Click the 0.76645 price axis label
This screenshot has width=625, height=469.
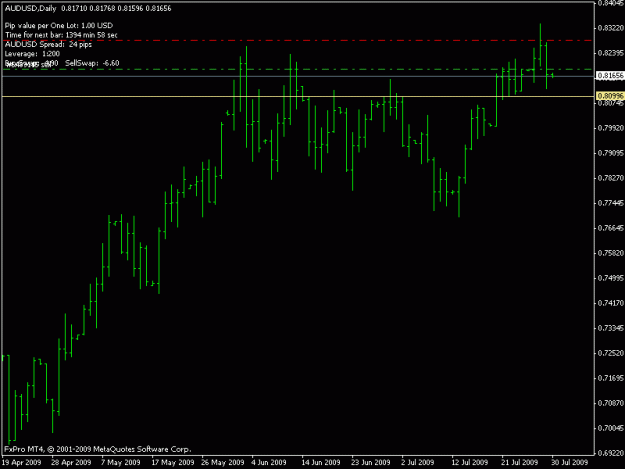click(x=611, y=228)
